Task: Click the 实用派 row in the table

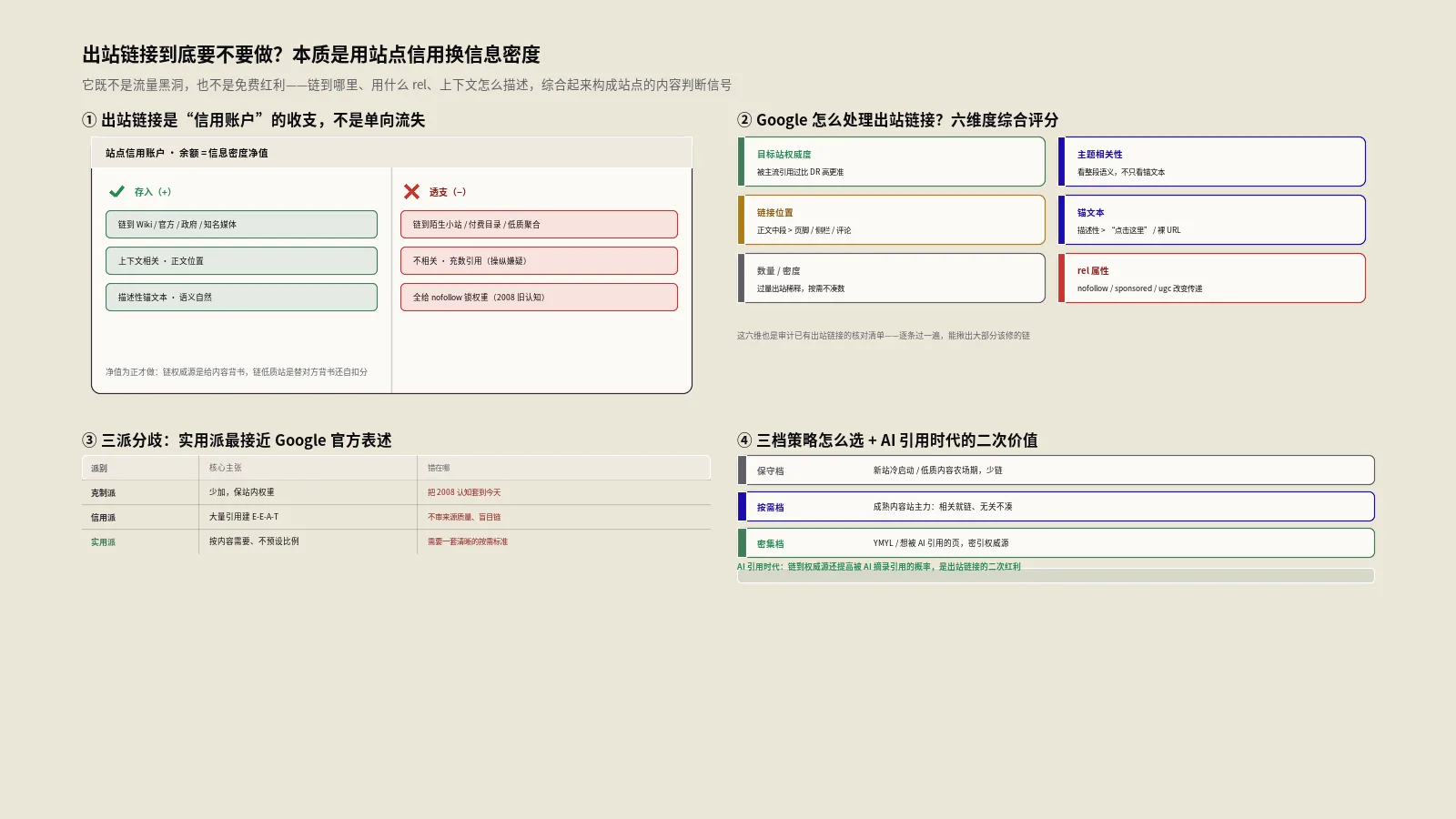Action: pyautogui.click(x=396, y=541)
